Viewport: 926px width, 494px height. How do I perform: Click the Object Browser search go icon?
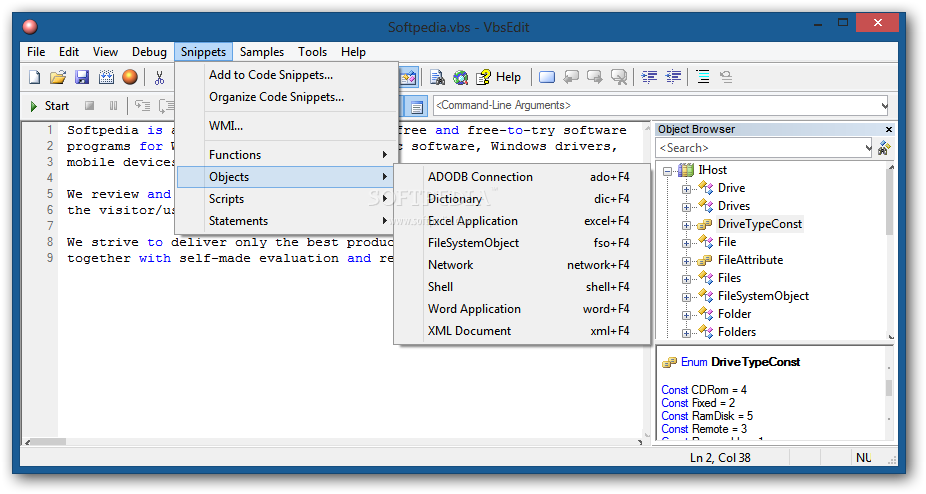884,148
